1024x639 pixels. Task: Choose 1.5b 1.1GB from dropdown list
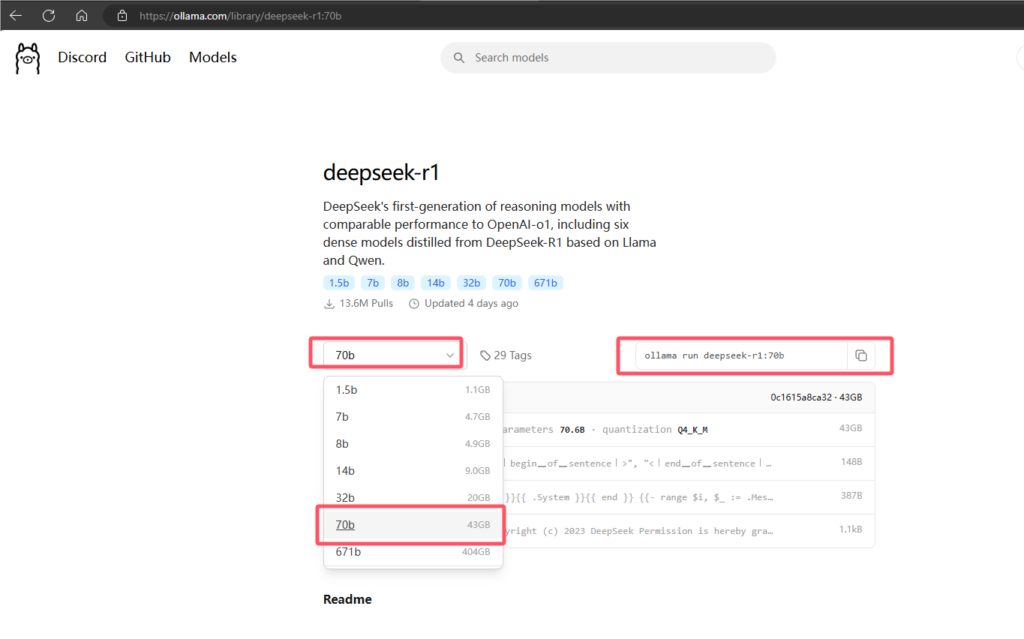(413, 390)
